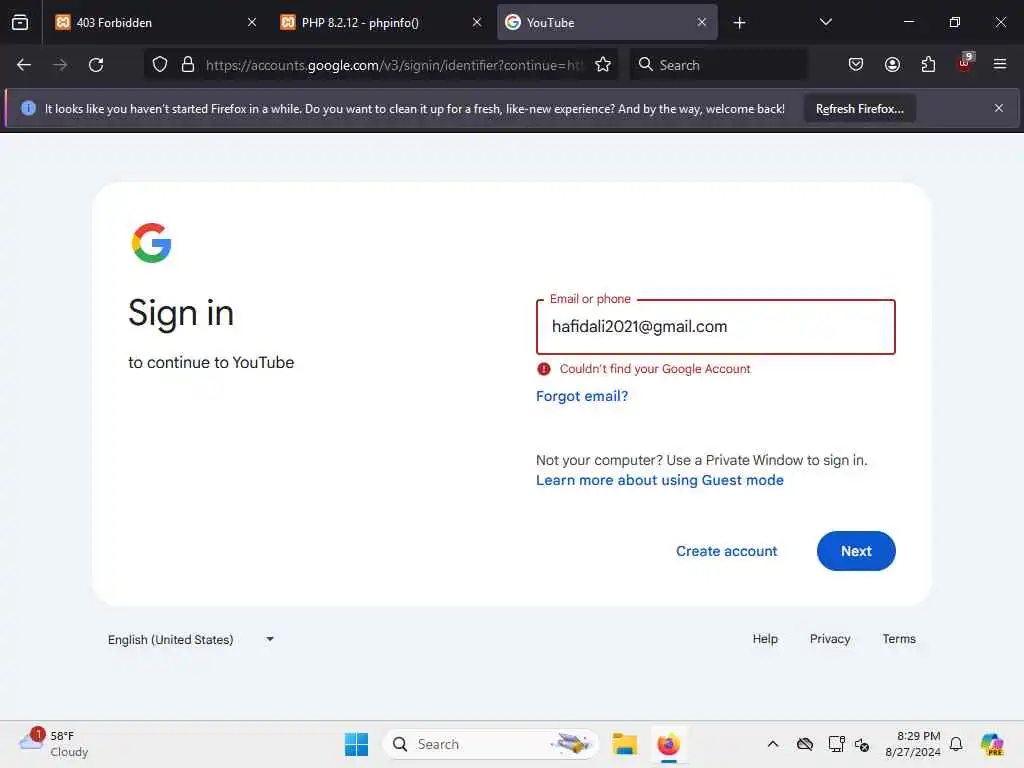Click the "Couldn't find your Google Account" message

(x=654, y=369)
